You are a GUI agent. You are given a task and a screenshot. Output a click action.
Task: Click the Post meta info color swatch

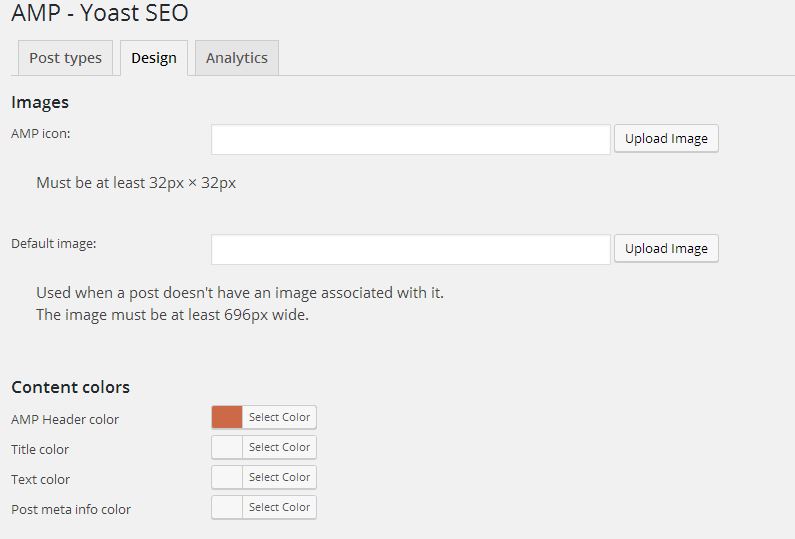point(227,507)
